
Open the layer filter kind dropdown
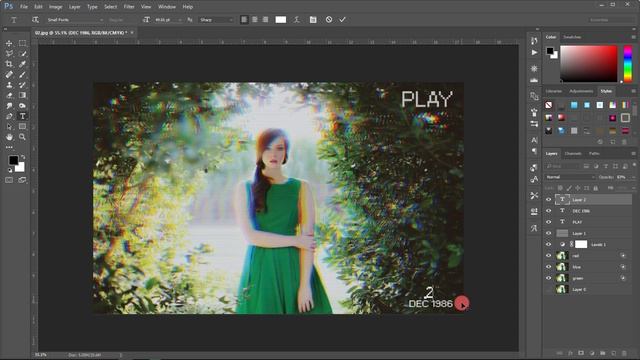coord(563,166)
